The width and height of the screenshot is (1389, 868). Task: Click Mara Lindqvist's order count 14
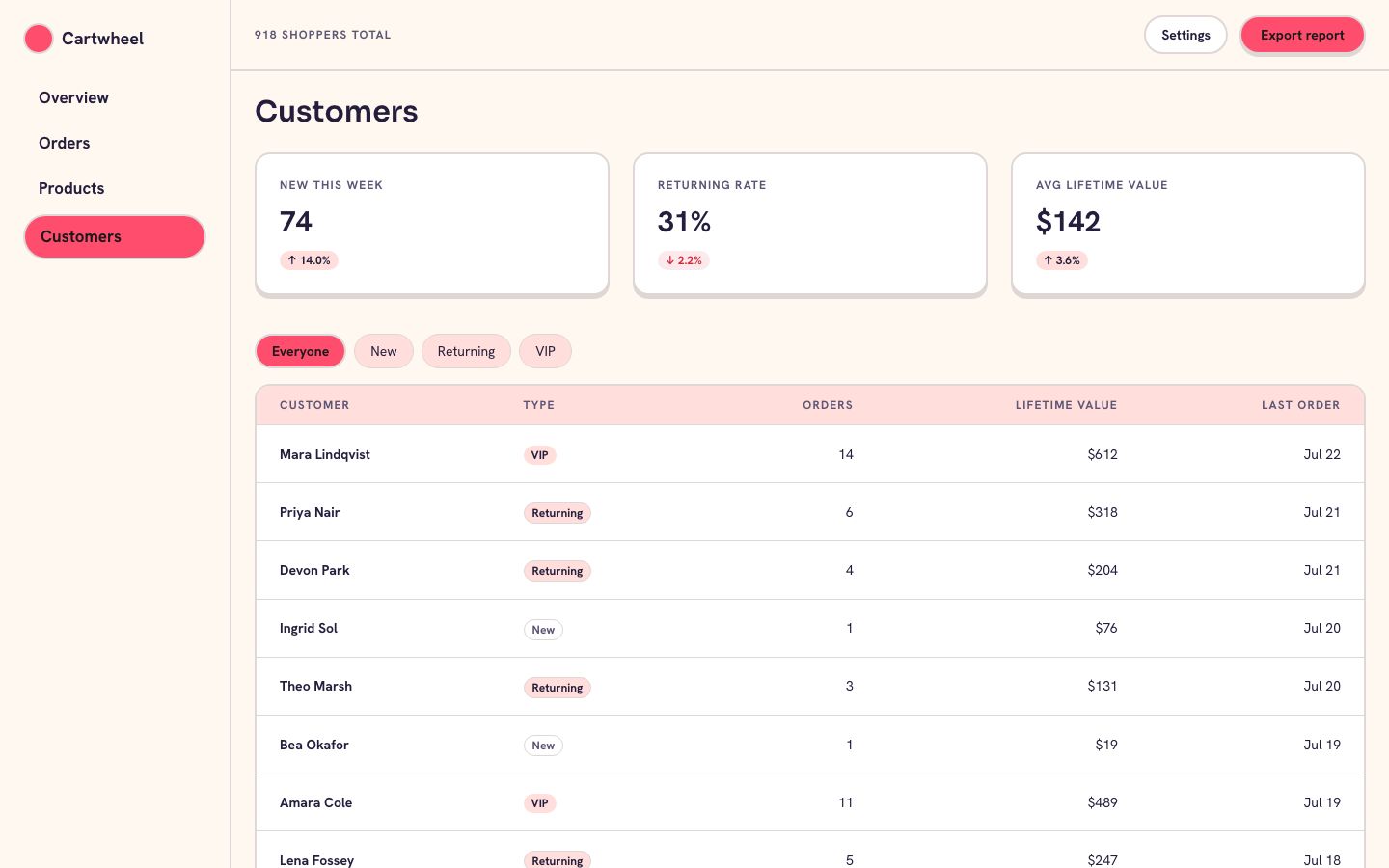point(846,454)
